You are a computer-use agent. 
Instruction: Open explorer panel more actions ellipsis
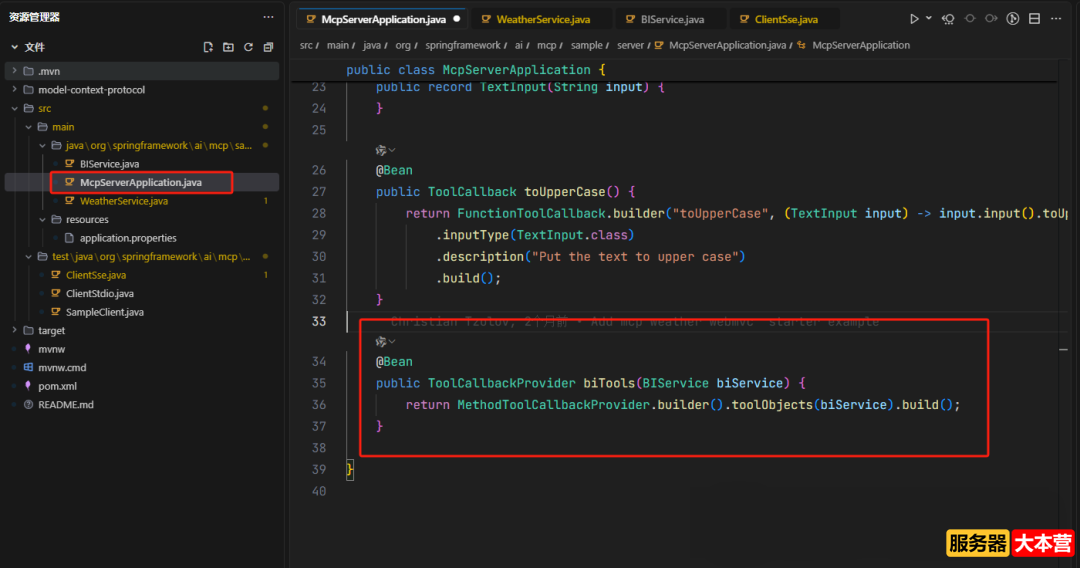(268, 17)
